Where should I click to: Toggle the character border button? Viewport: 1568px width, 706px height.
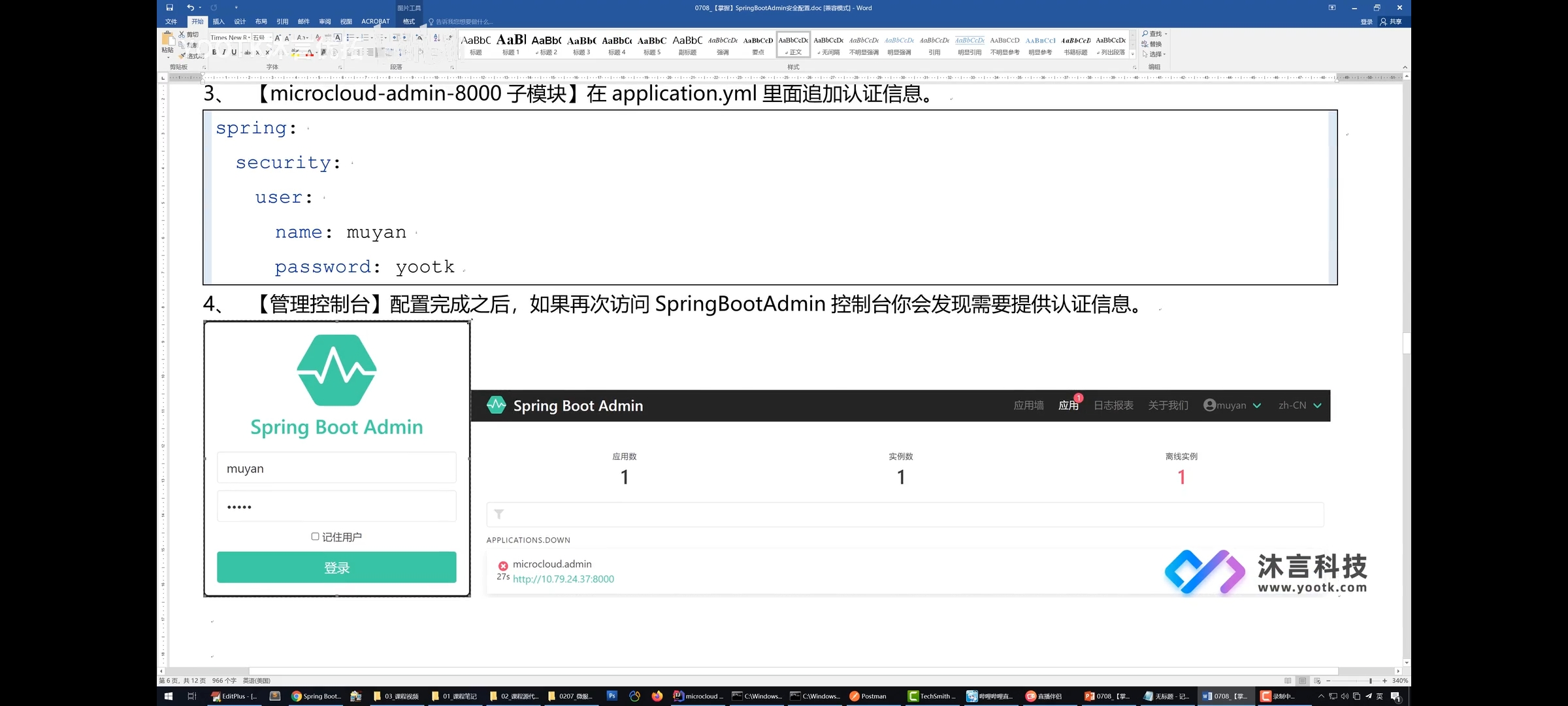point(338,38)
